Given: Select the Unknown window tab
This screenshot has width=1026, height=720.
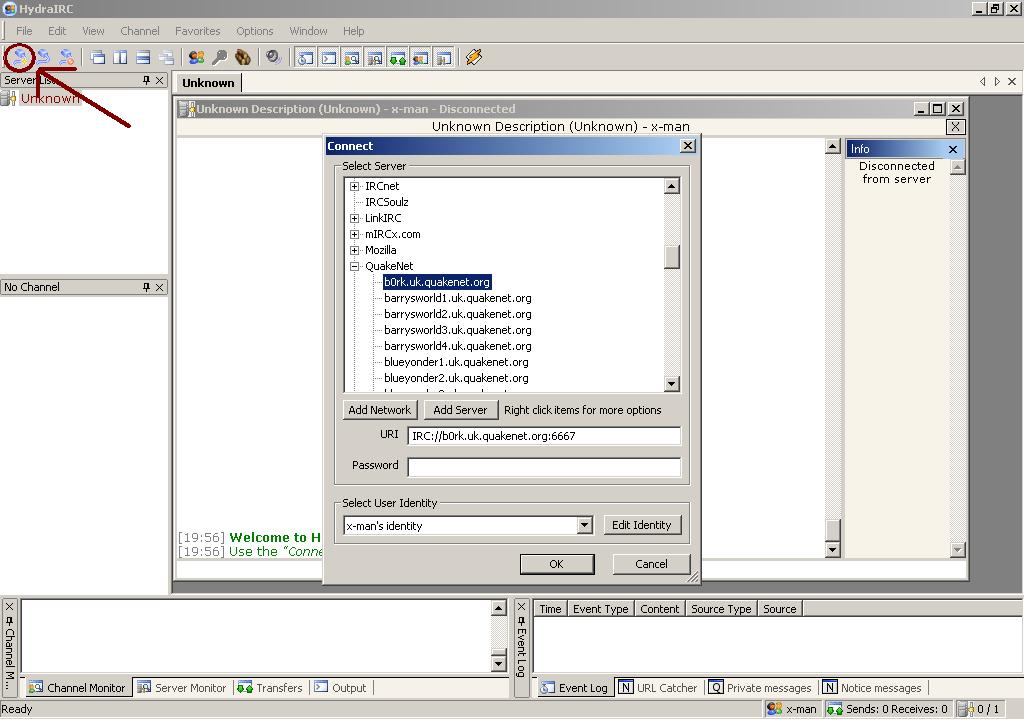Looking at the screenshot, I should (208, 83).
